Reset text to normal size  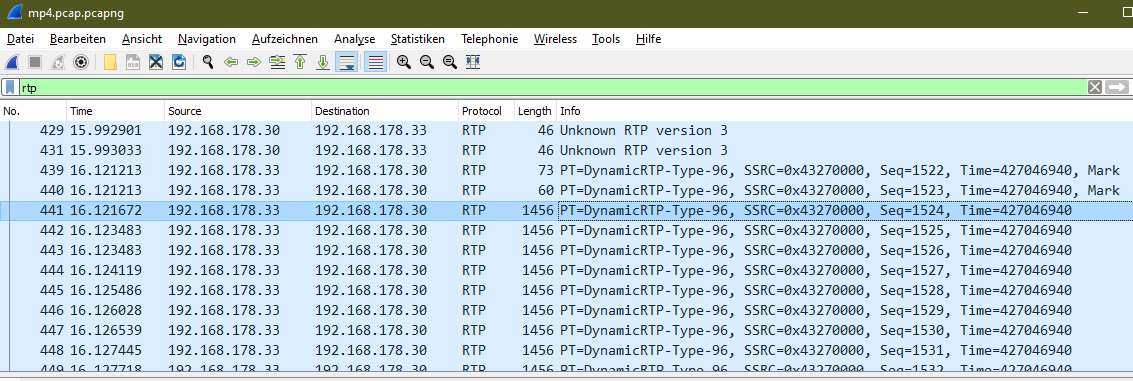450,62
